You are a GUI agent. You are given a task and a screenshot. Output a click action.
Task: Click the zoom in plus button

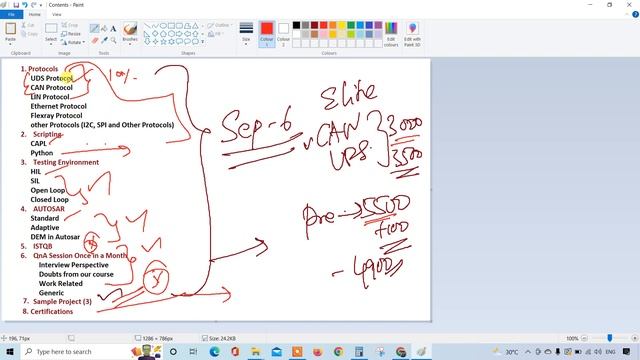[x=634, y=338]
